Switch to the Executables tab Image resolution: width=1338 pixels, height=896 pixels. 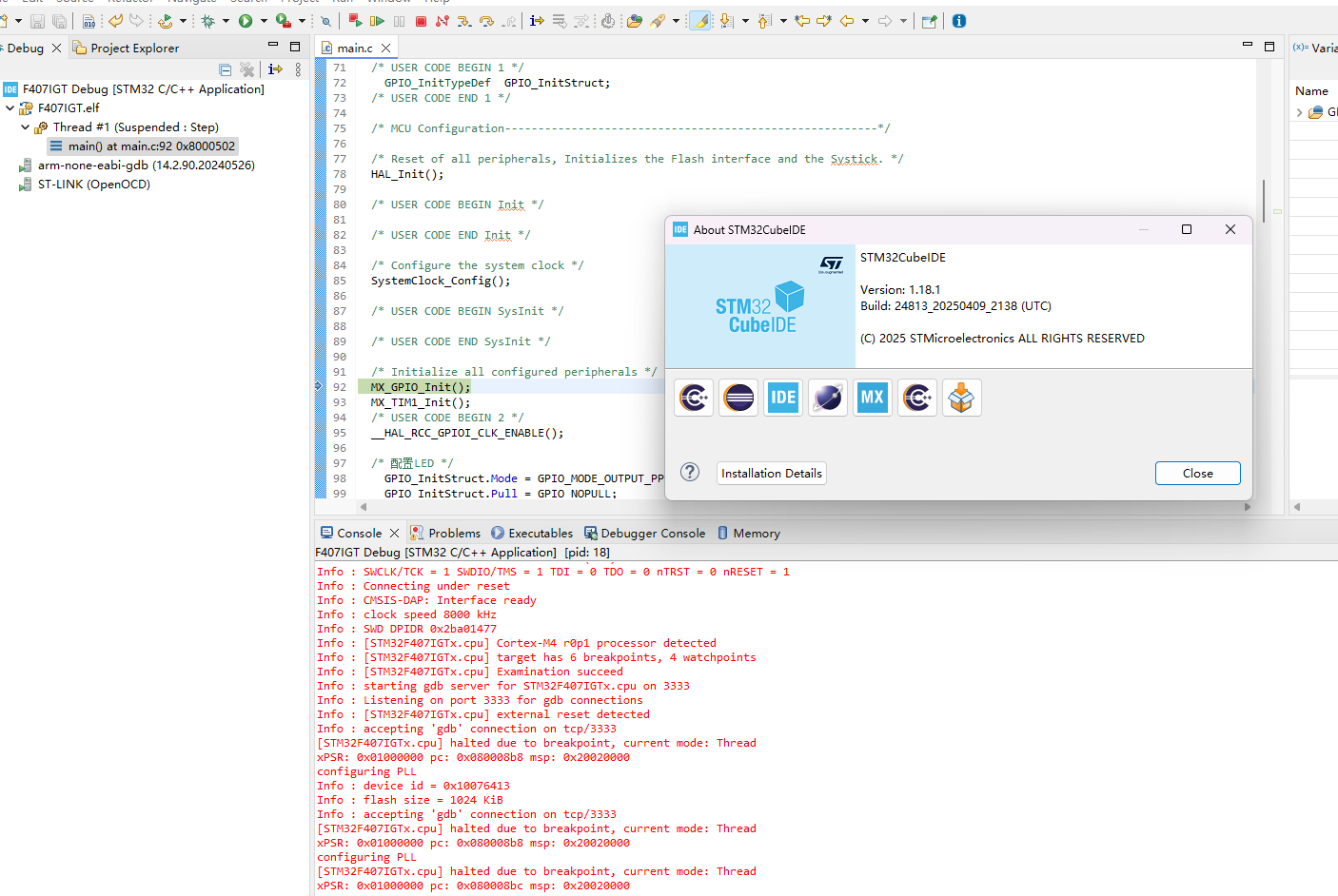tap(532, 533)
